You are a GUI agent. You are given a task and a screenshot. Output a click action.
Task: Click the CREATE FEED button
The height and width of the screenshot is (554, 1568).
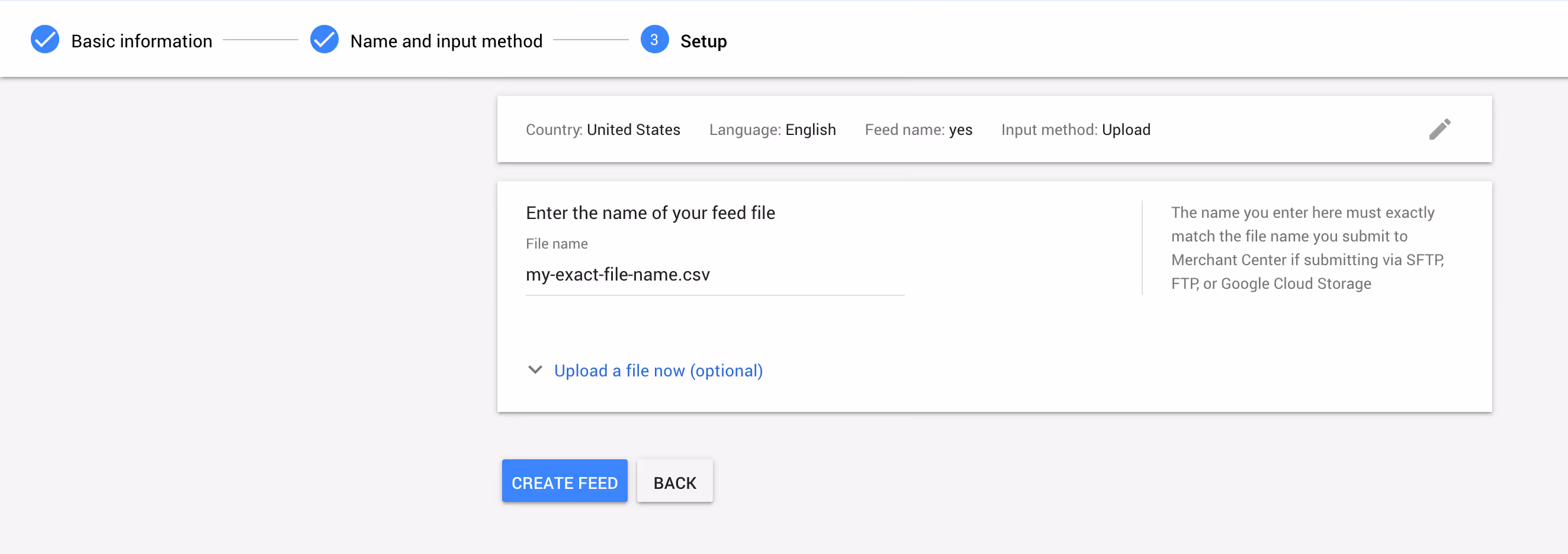click(564, 481)
